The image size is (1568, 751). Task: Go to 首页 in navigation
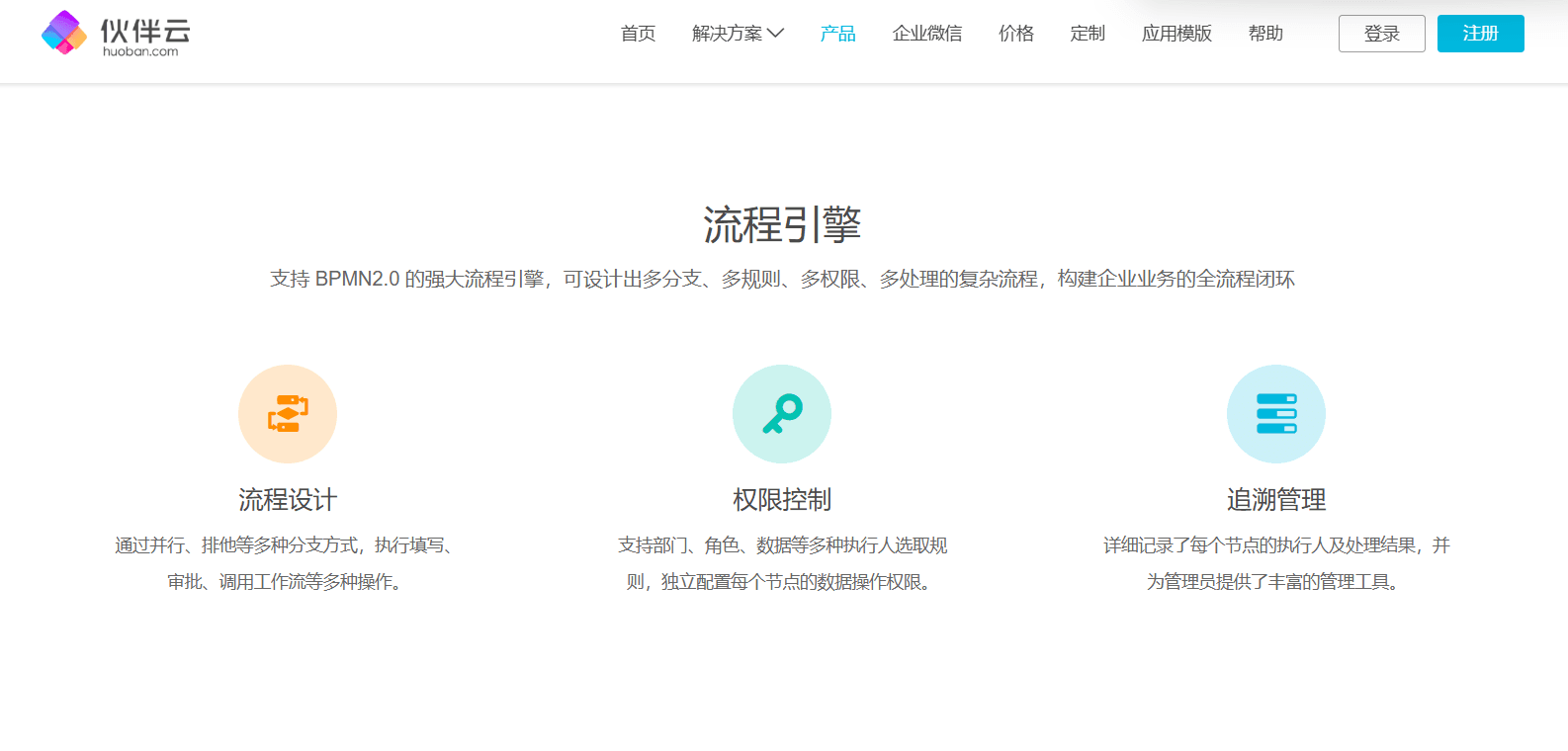(638, 34)
